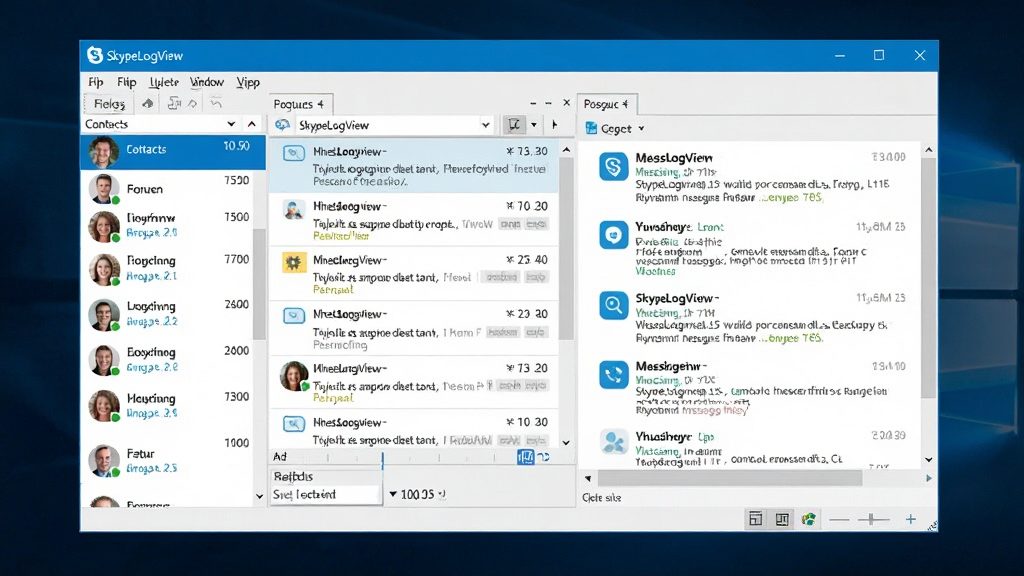The width and height of the screenshot is (1024, 576).
Task: Open the Lpdete menu
Action: [x=163, y=82]
